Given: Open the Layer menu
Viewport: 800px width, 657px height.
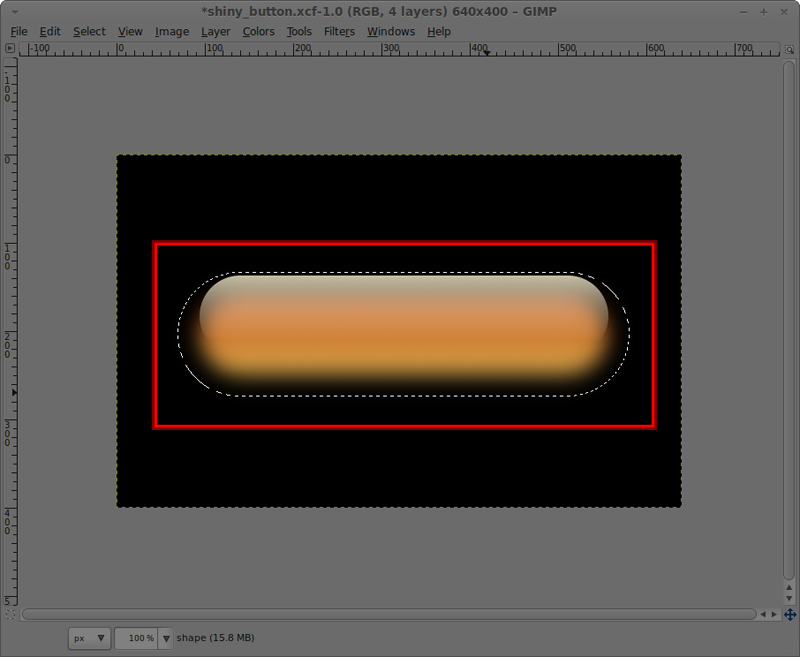Looking at the screenshot, I should [x=215, y=31].
